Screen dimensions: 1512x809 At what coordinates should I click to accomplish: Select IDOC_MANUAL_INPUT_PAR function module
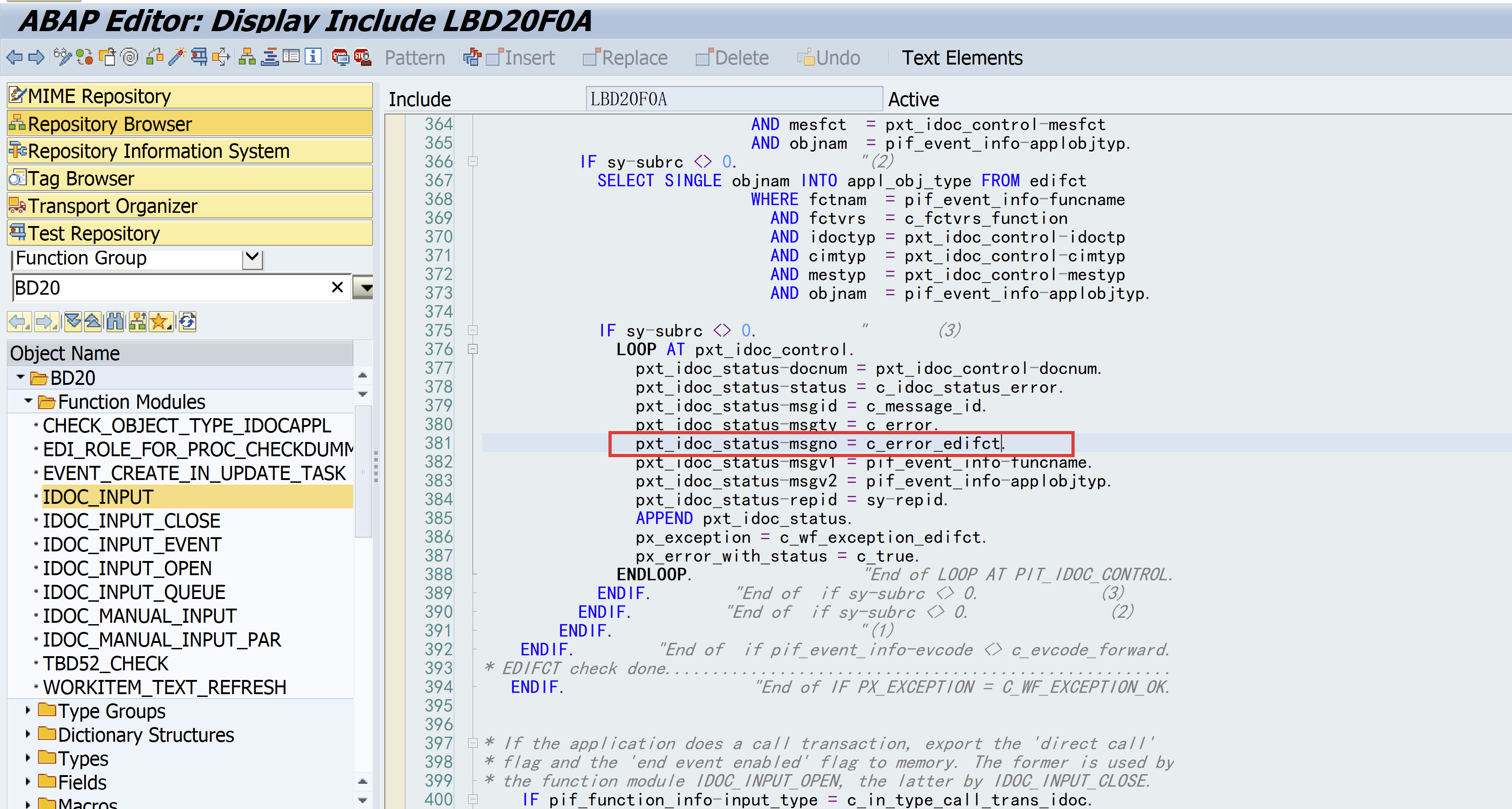point(162,639)
